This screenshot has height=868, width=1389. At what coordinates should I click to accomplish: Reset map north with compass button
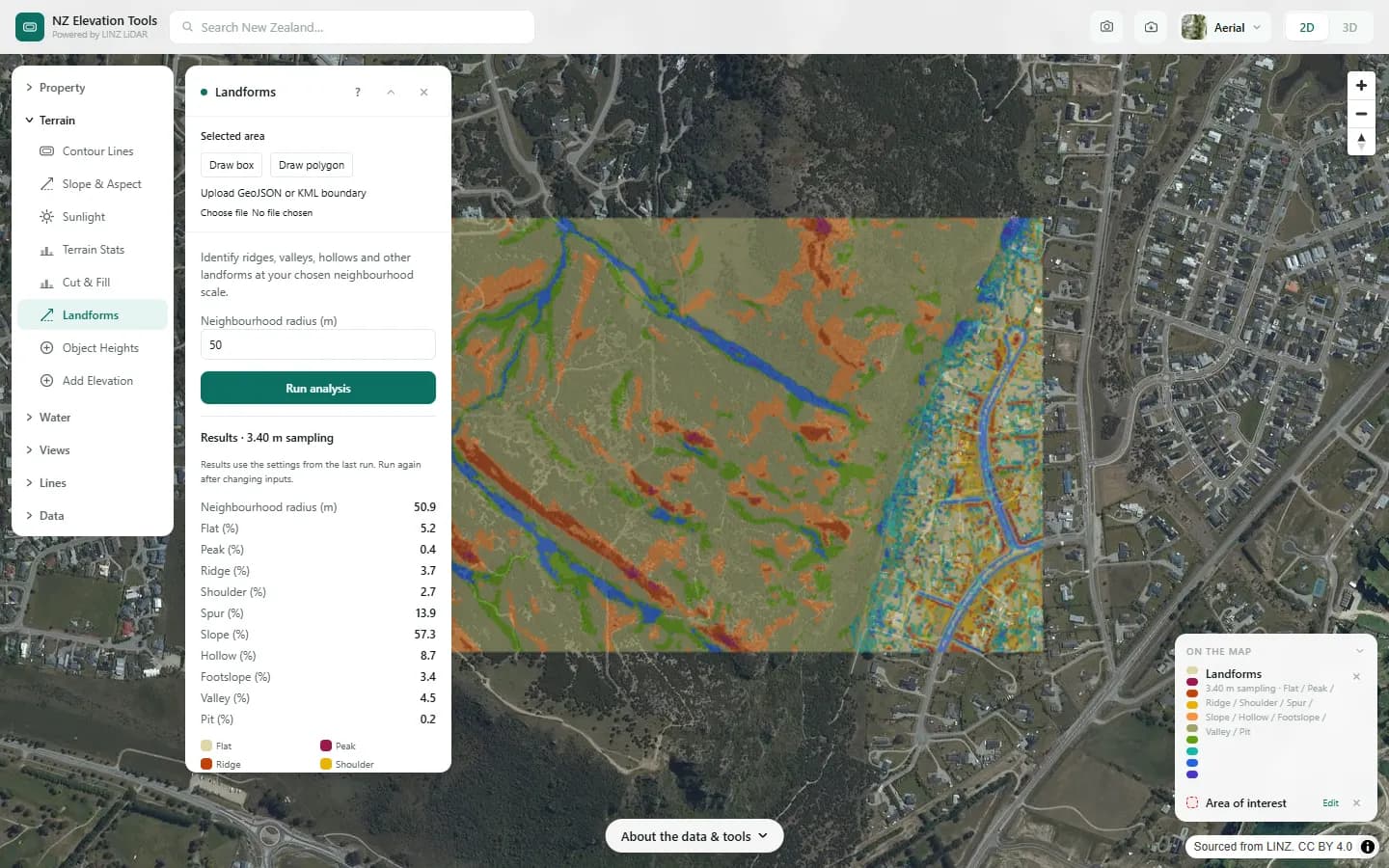click(1361, 142)
